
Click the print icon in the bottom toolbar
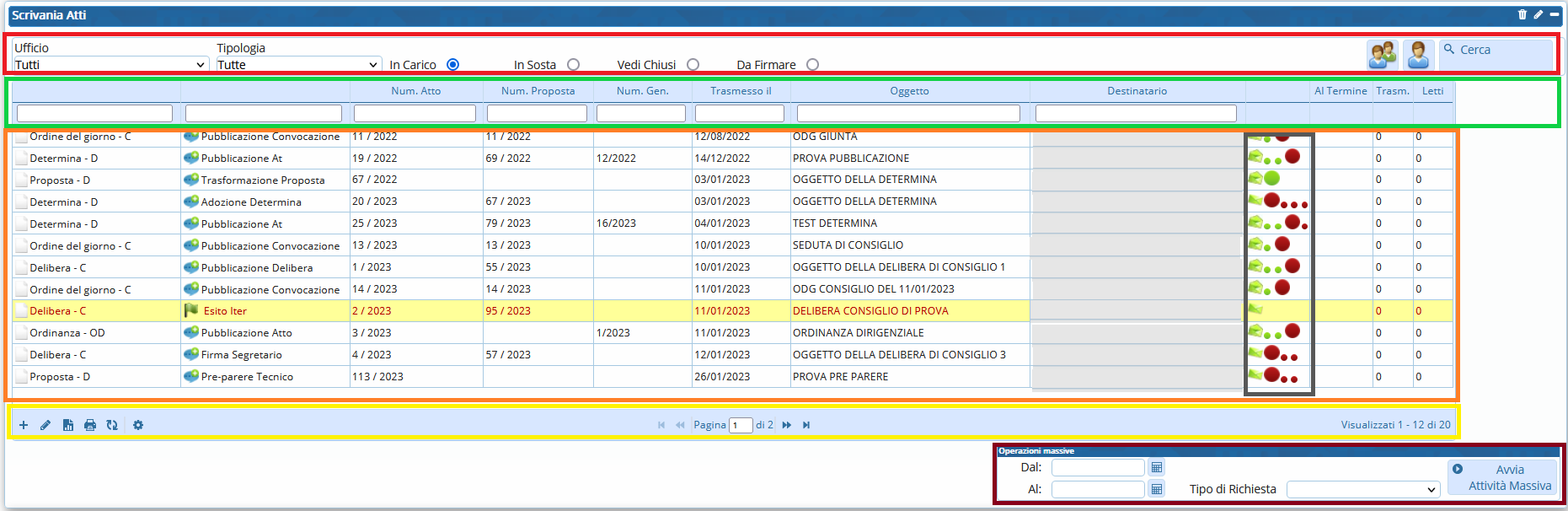click(x=90, y=425)
